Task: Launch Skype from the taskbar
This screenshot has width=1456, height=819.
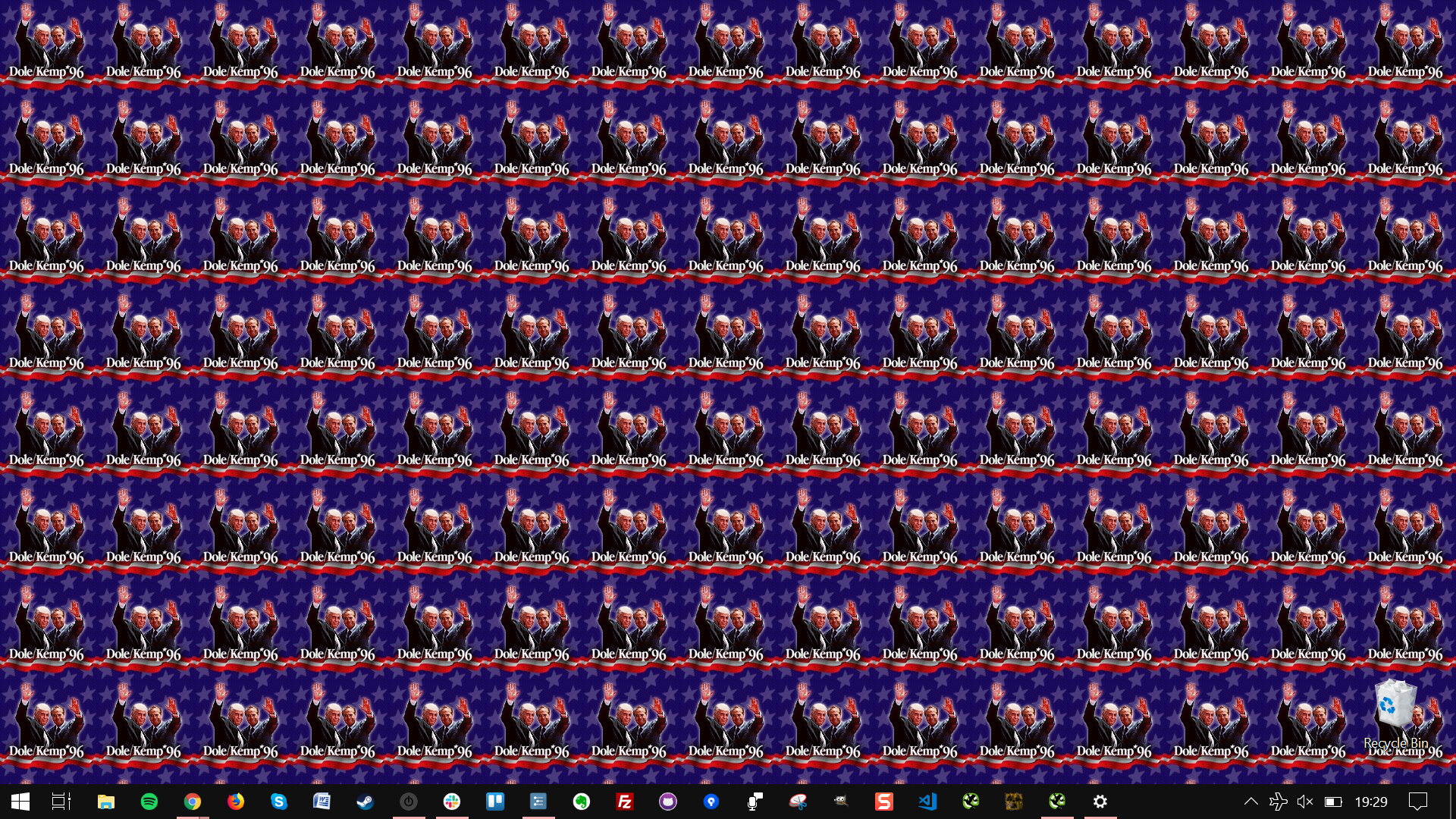Action: point(279,802)
